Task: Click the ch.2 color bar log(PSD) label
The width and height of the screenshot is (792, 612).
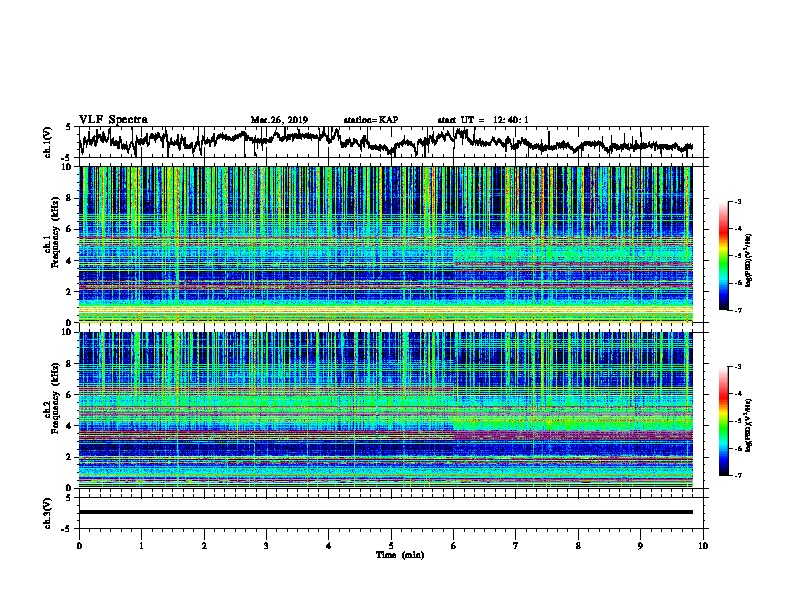Action: tap(749, 425)
